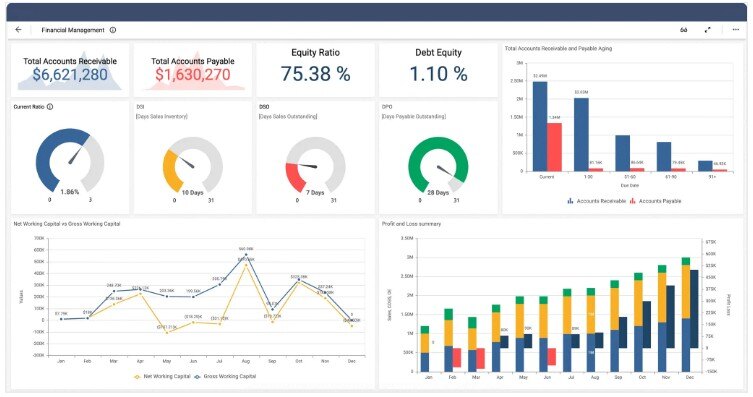Click the blue receivable bar for 31-60
Viewport: 753px width, 397px height.
tap(623, 153)
